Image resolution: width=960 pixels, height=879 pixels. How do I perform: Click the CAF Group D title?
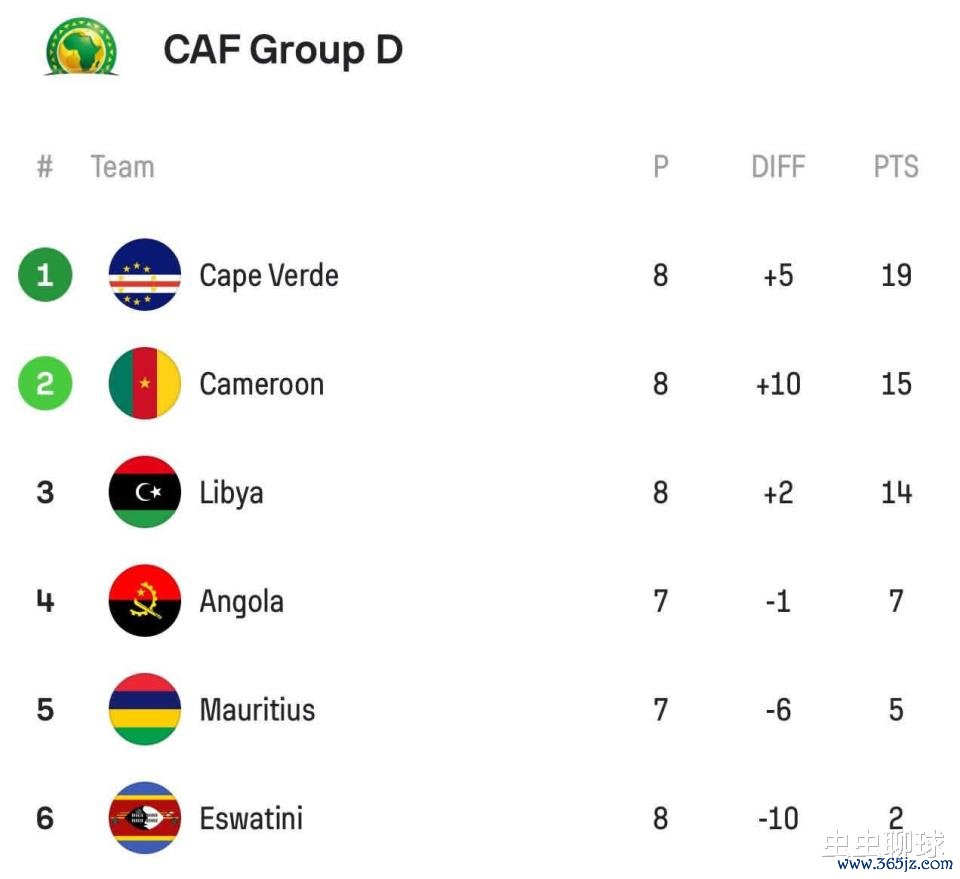point(283,49)
